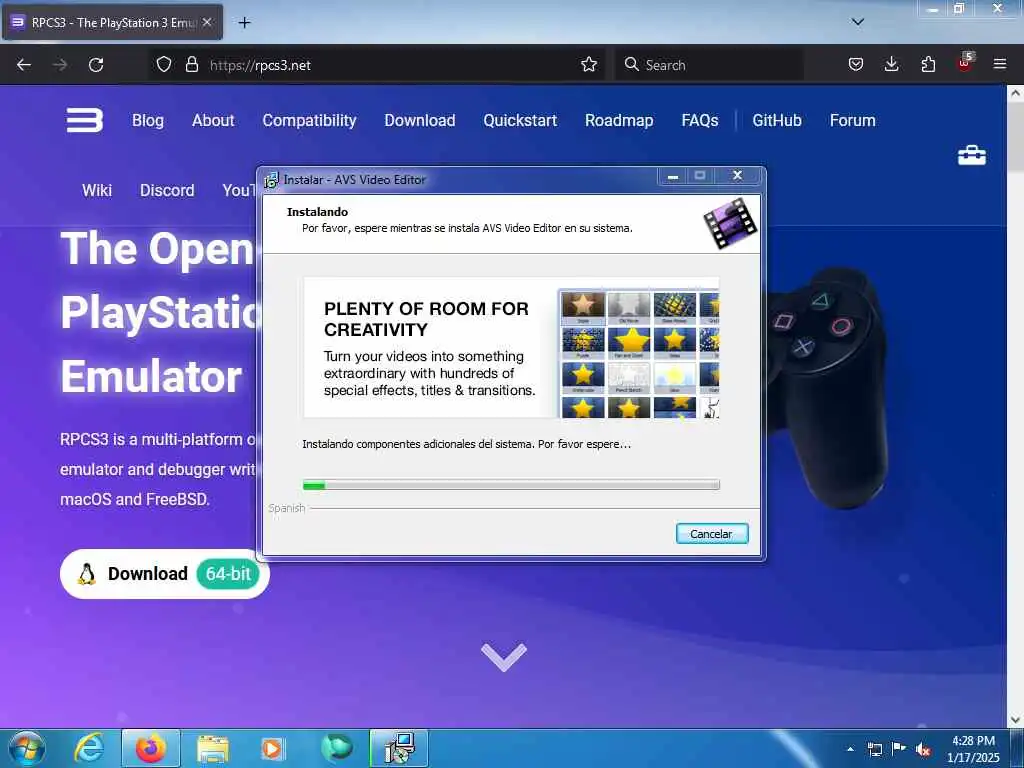
Task: Open the extensions puzzle icon
Action: coord(928,64)
